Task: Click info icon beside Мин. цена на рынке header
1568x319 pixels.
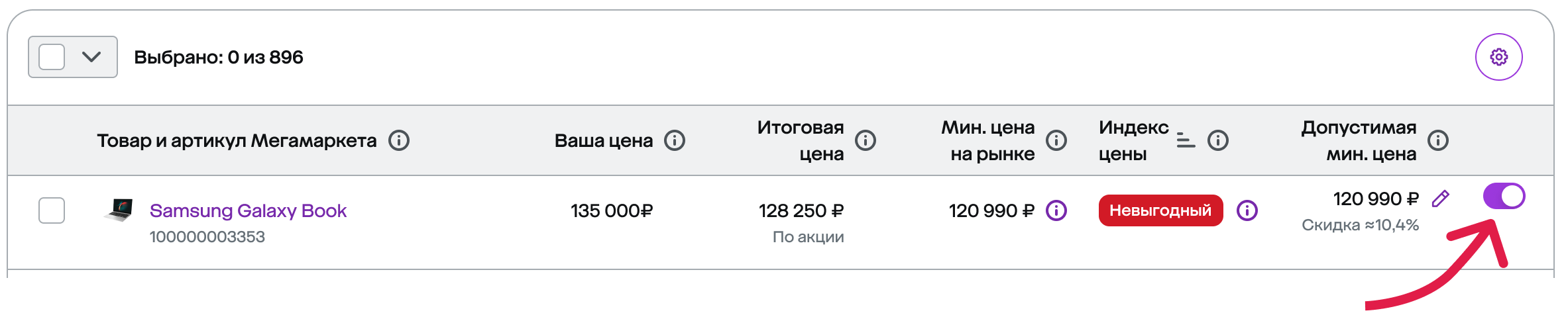Action: 1056,140
